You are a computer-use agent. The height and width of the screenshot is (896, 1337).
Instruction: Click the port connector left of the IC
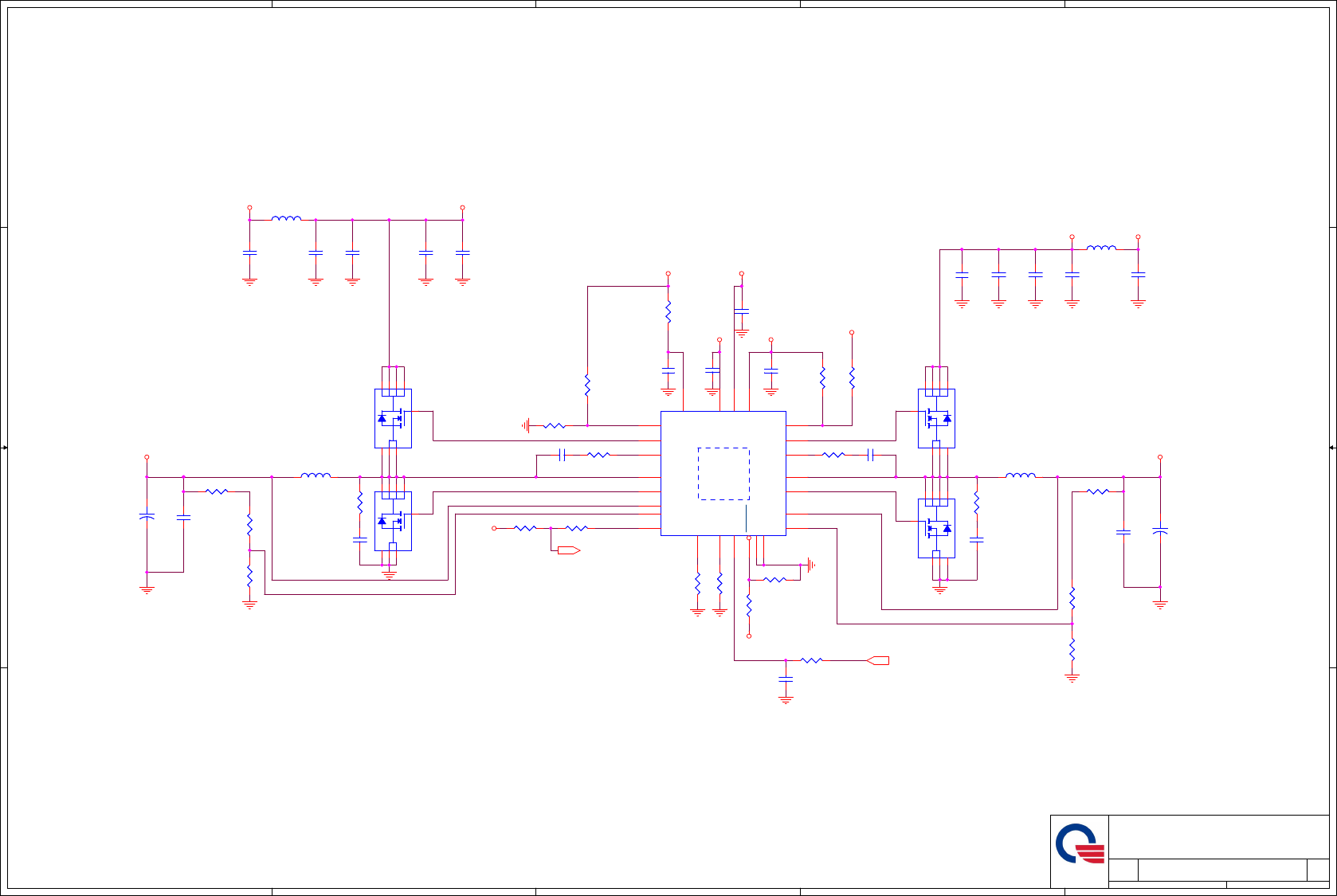pyautogui.click(x=569, y=550)
